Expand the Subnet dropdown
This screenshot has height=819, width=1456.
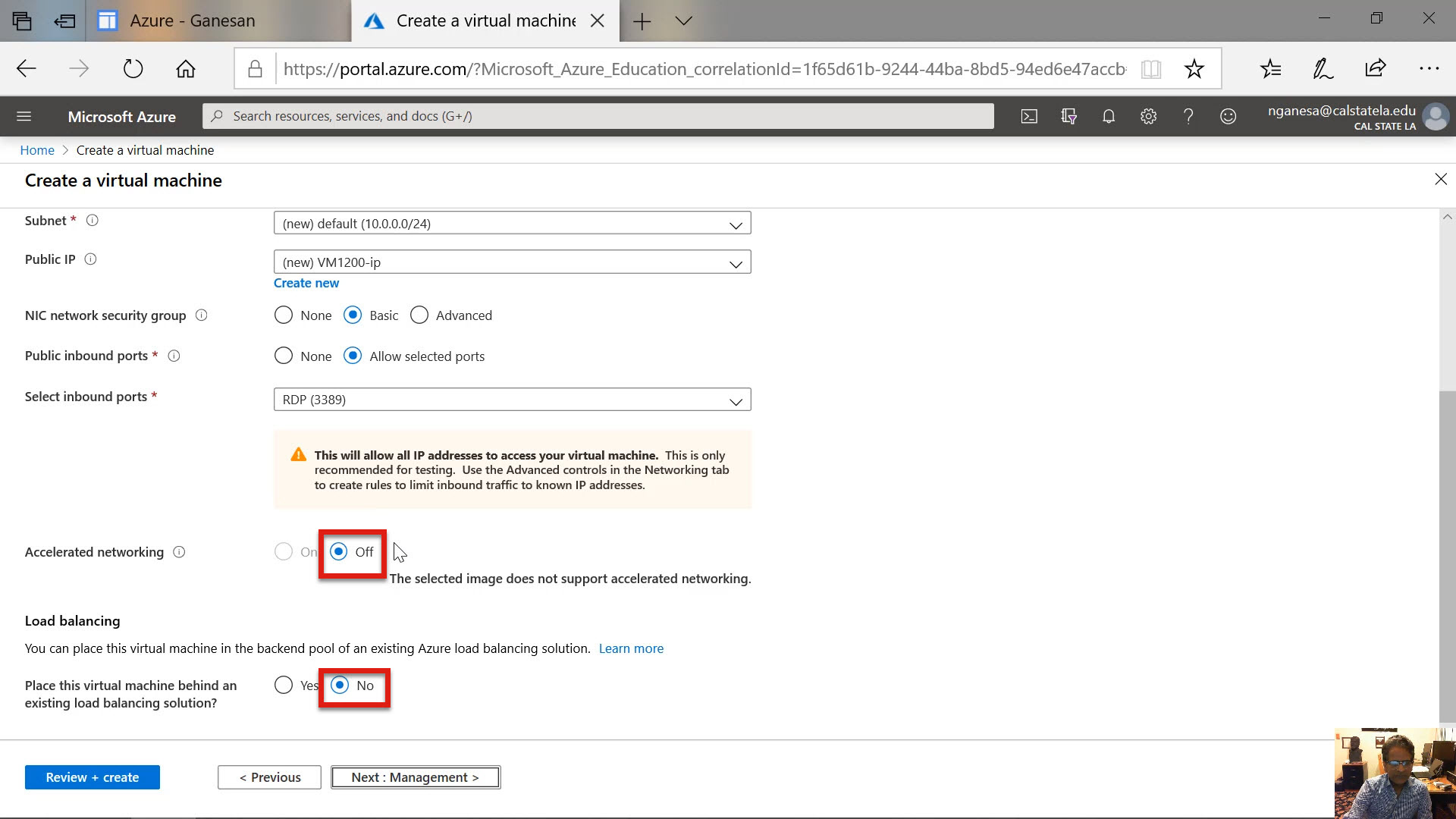click(512, 224)
